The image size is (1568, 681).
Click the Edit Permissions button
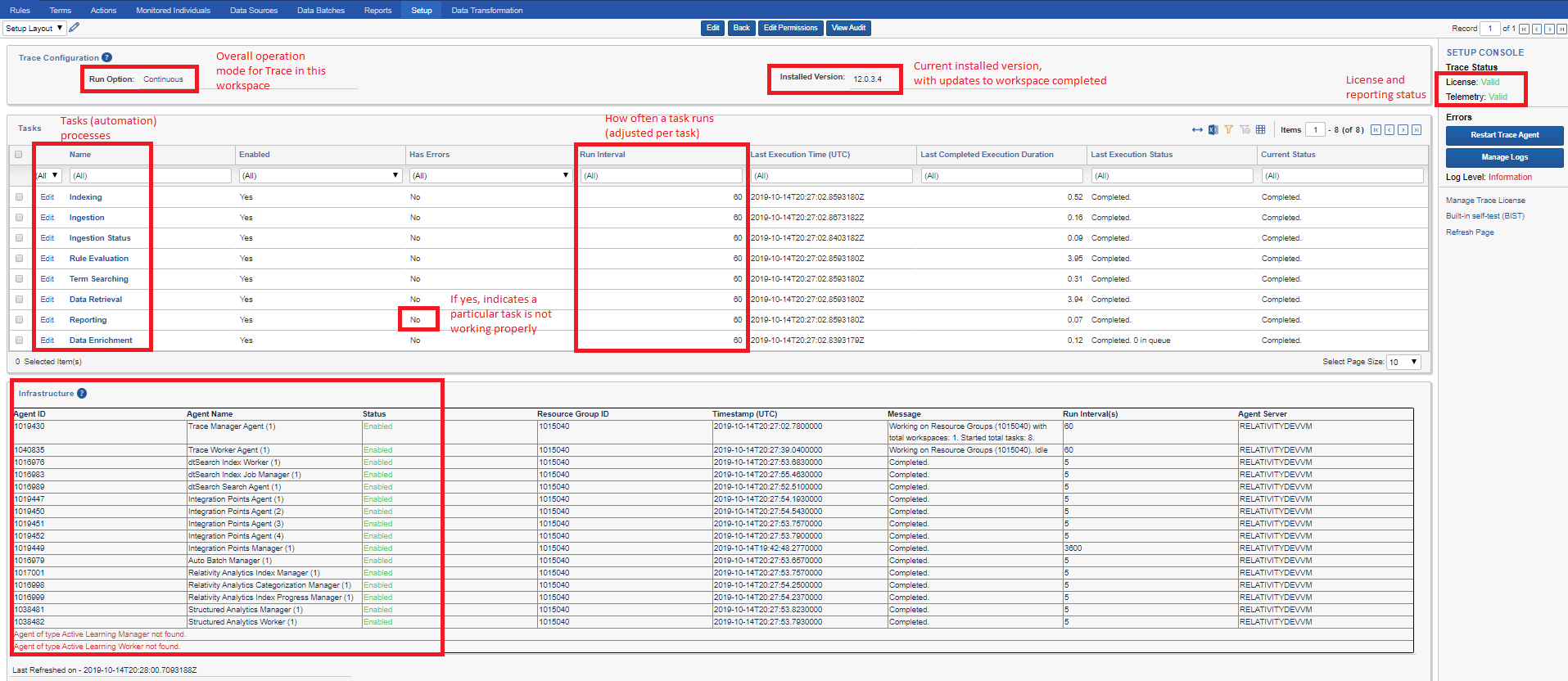[x=791, y=28]
